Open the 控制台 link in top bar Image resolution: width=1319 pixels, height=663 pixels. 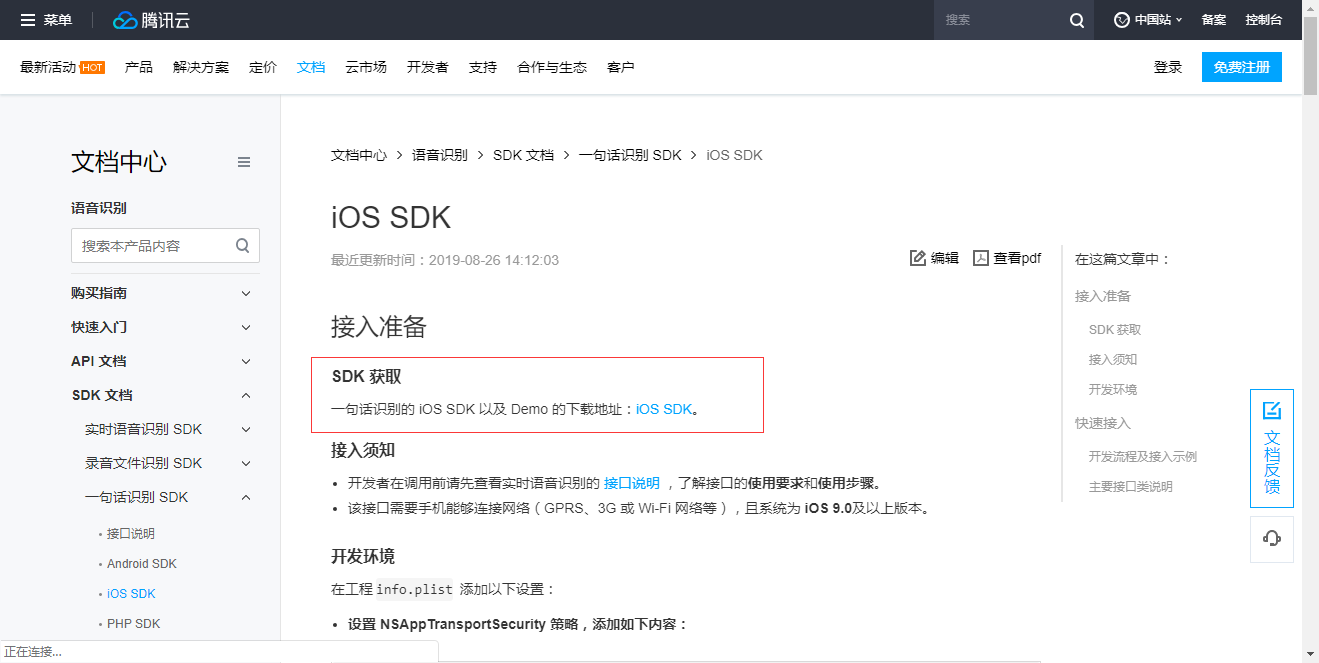coord(1264,20)
